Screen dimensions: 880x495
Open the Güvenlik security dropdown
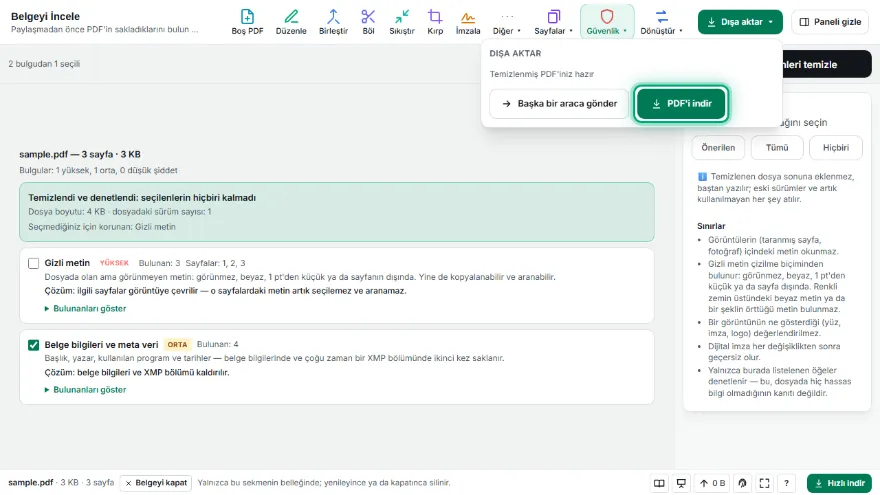[x=607, y=22]
